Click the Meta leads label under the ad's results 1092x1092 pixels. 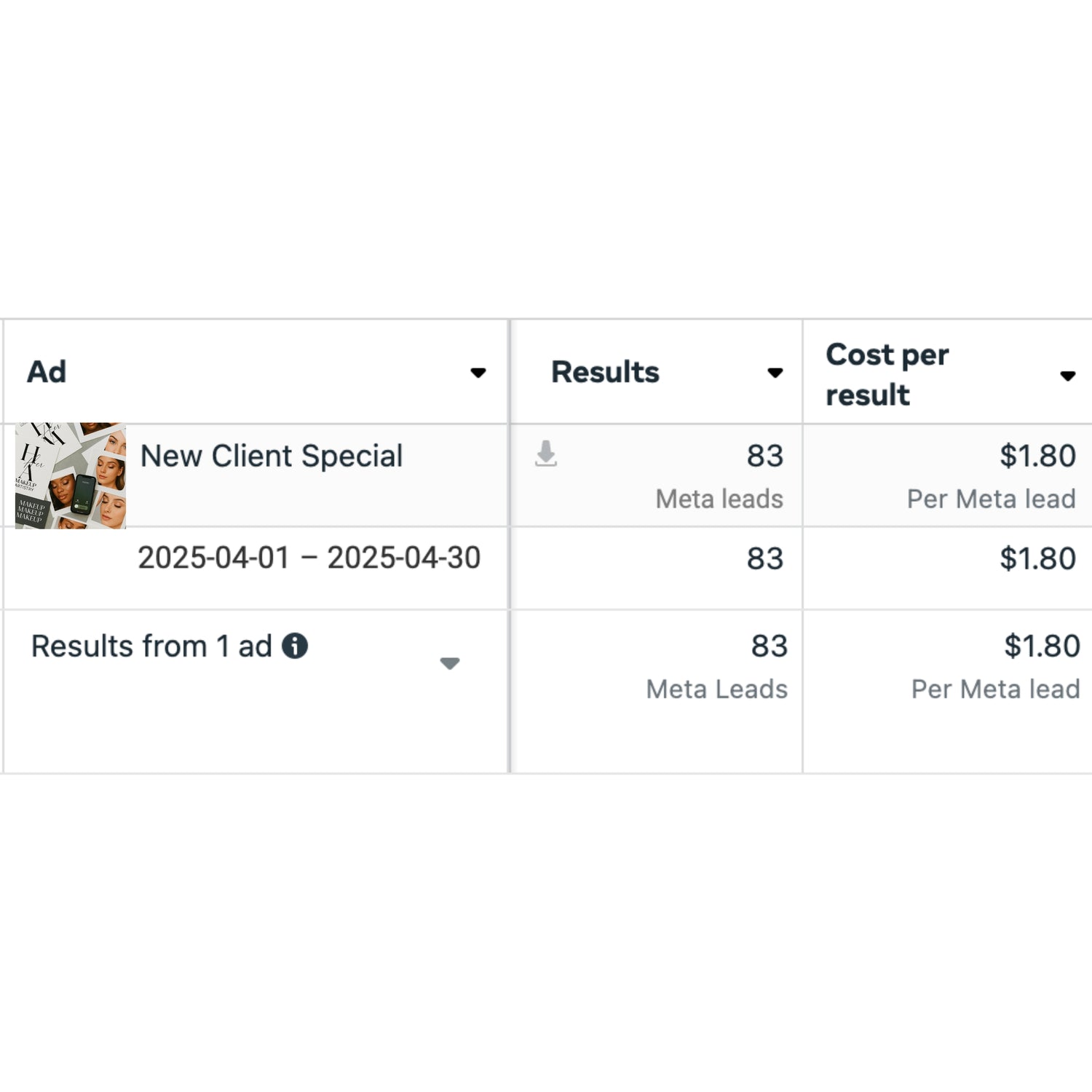[x=719, y=499]
